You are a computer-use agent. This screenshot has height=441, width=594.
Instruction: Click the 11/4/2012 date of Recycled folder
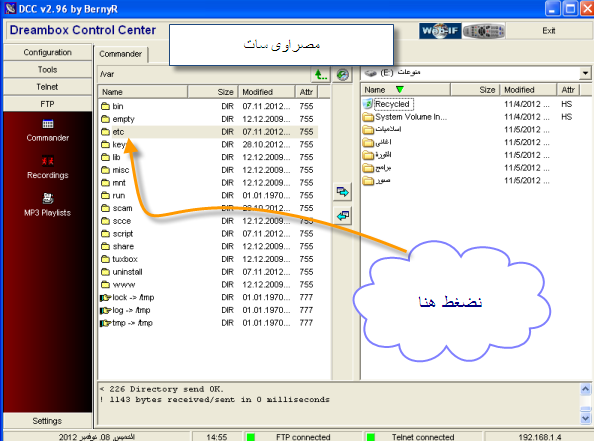point(527,104)
